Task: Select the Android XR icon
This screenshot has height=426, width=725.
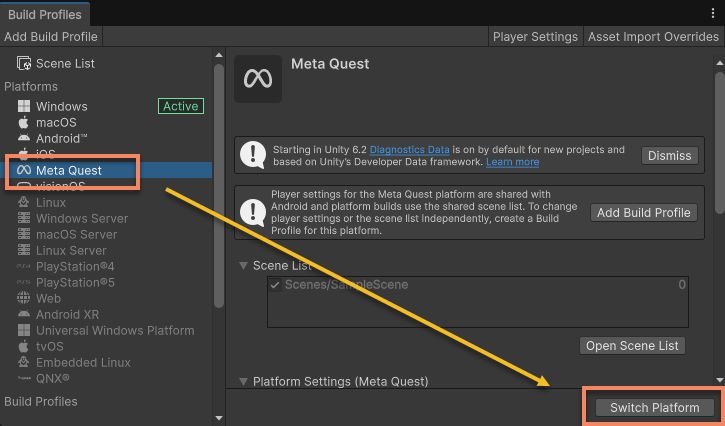Action: click(24, 314)
